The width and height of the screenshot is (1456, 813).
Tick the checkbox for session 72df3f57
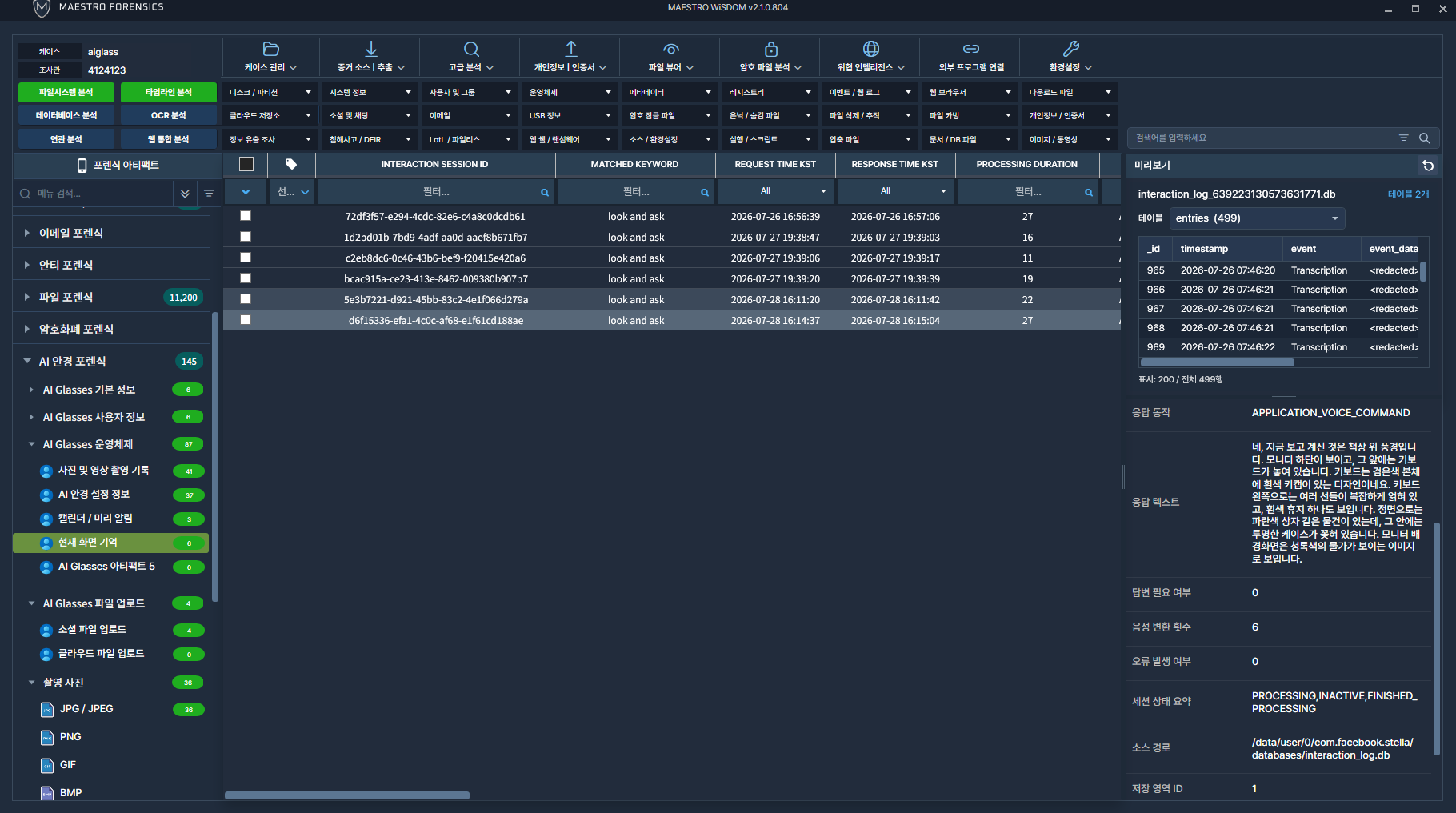246,216
